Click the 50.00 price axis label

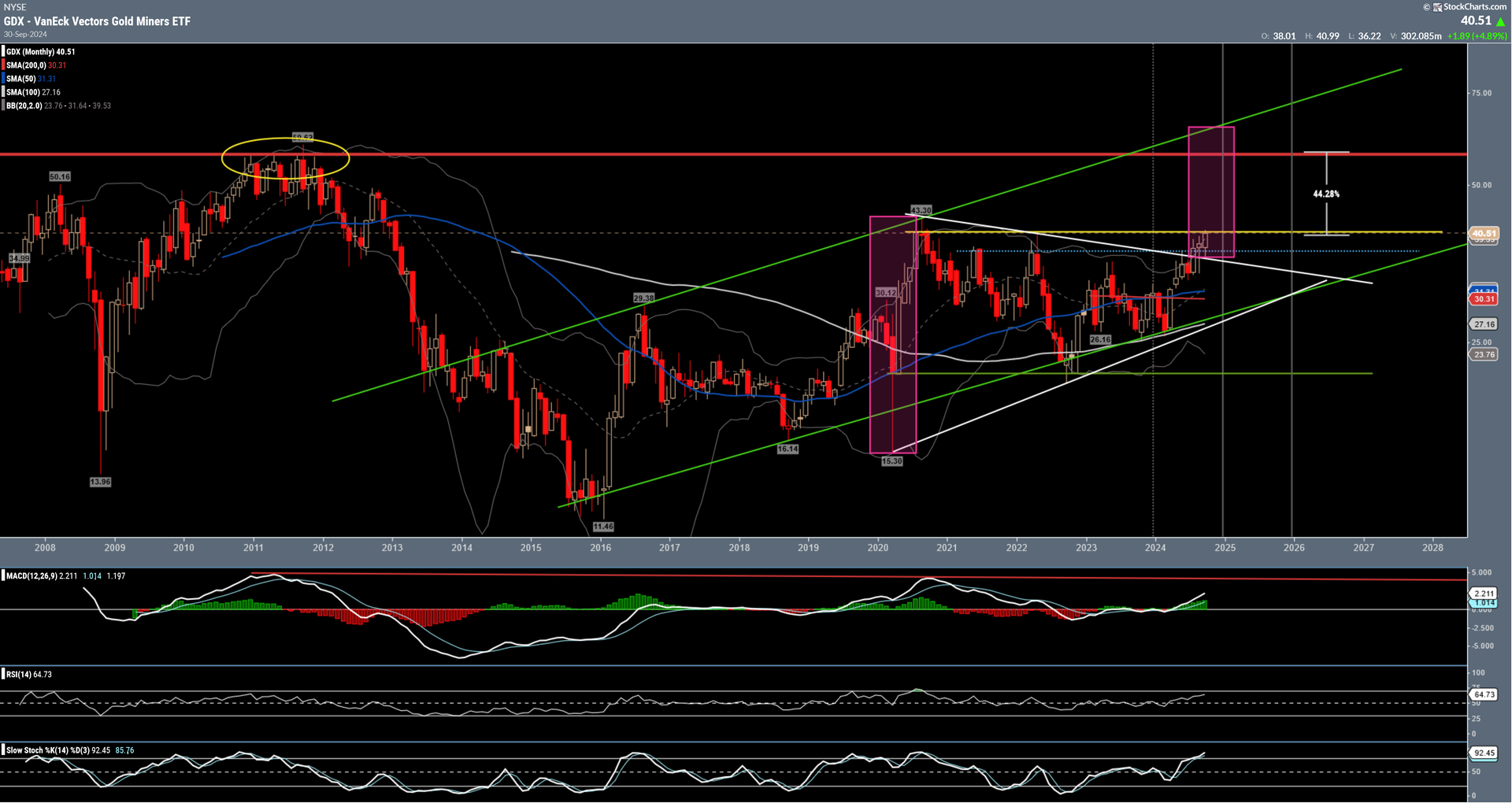click(1481, 185)
